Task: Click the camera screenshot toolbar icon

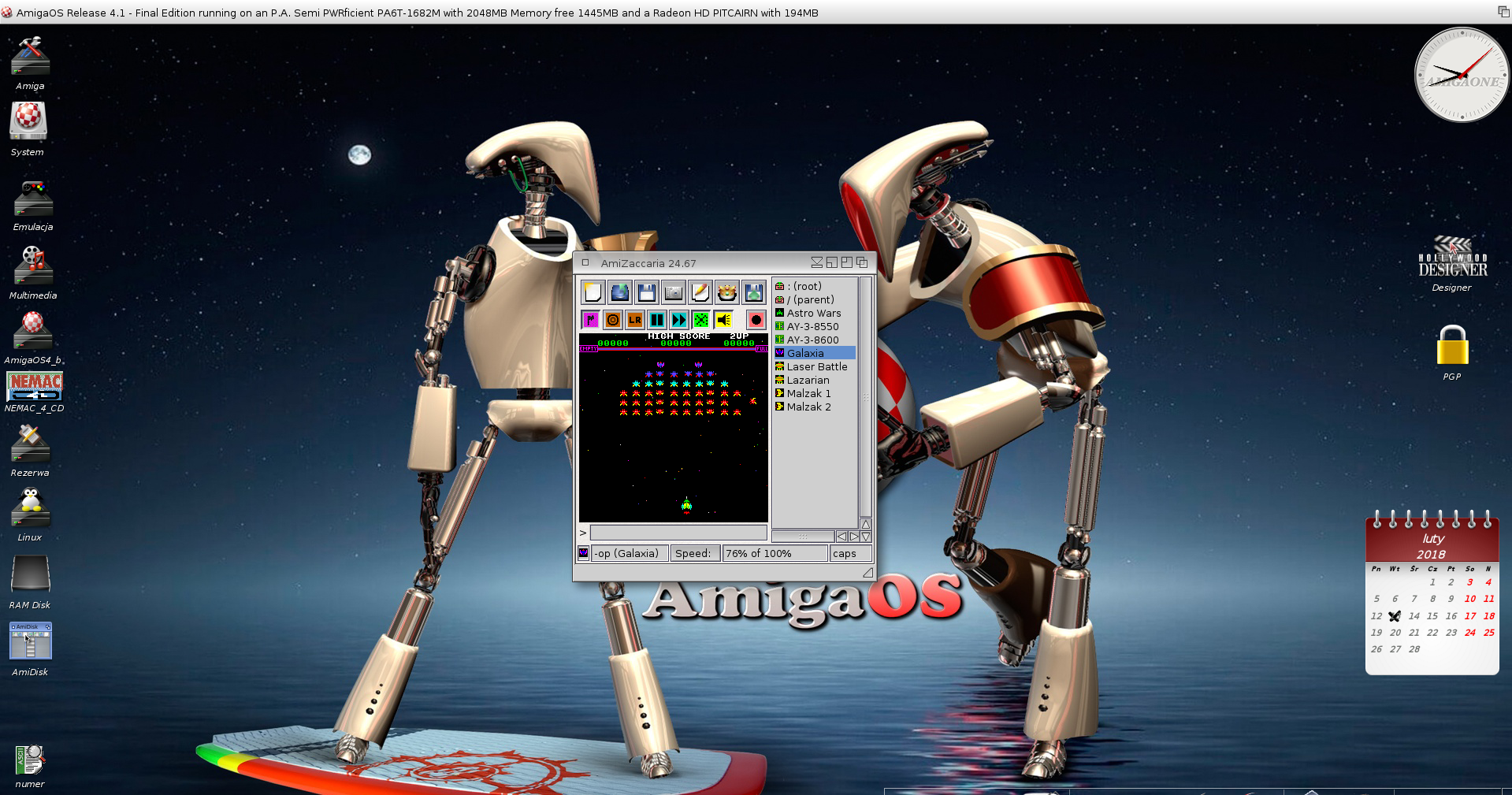Action: pos(674,292)
